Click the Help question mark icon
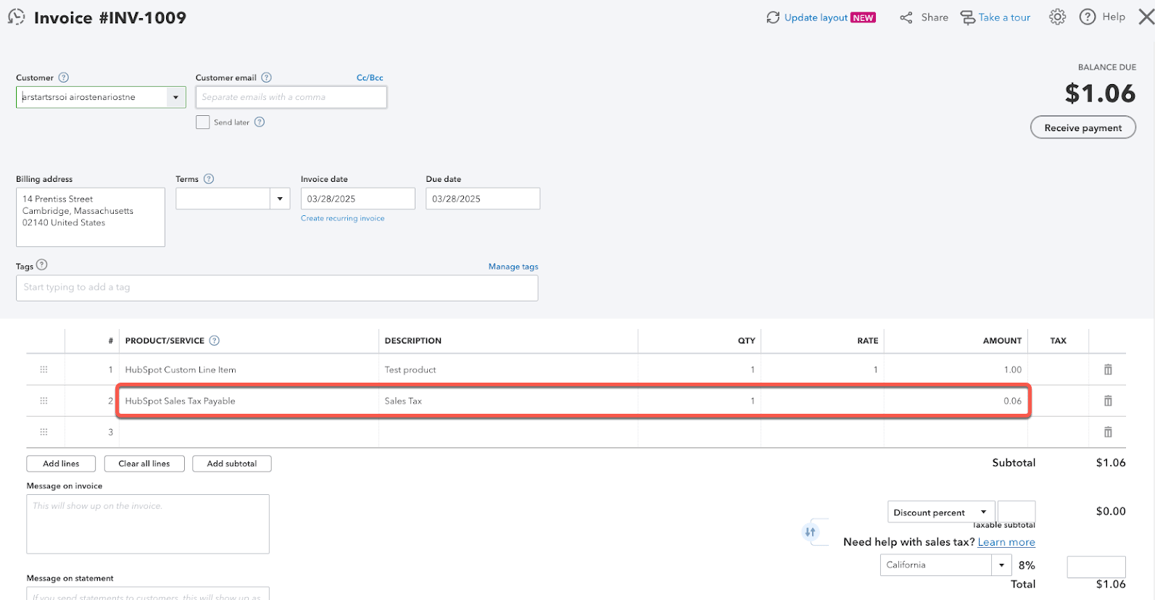Viewport: 1155px width, 600px height. coord(1087,17)
